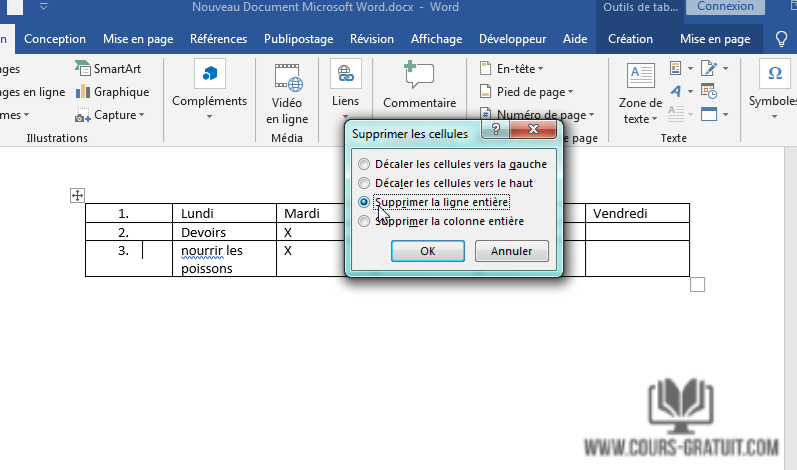Screen dimensions: 797x470
Task: Click the Vendredi table cell
Action: tap(636, 213)
